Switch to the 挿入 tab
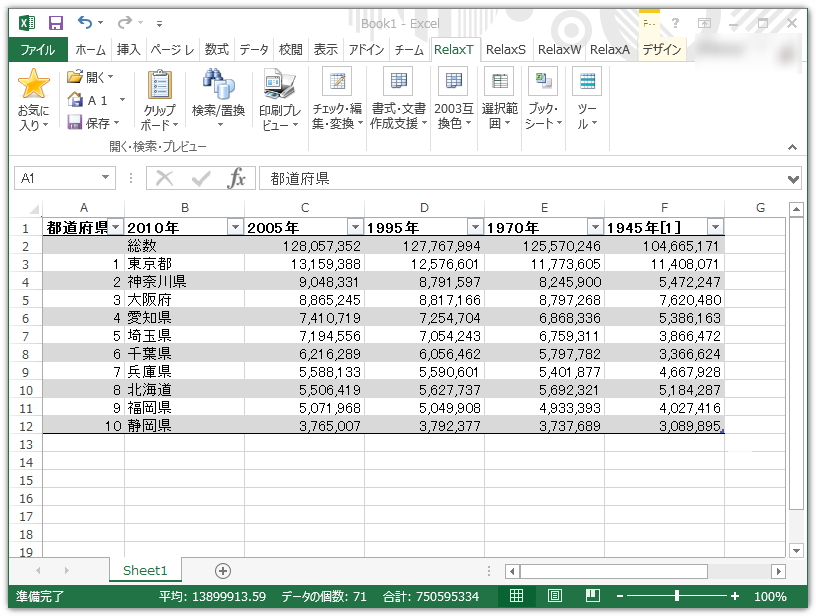This screenshot has height=616, width=816. pyautogui.click(x=129, y=50)
